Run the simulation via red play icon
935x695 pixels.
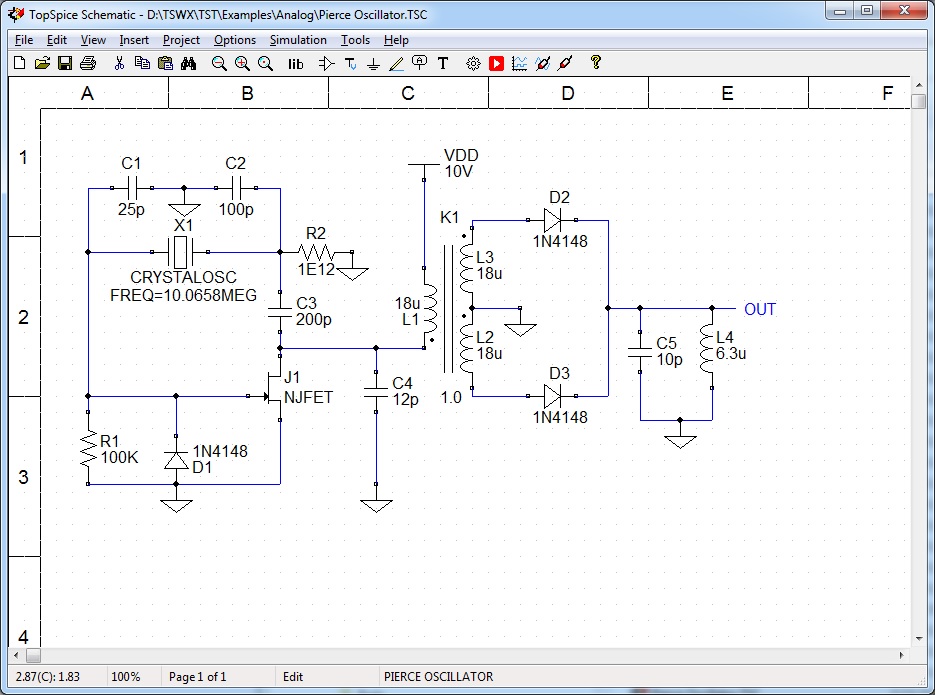pyautogui.click(x=497, y=63)
